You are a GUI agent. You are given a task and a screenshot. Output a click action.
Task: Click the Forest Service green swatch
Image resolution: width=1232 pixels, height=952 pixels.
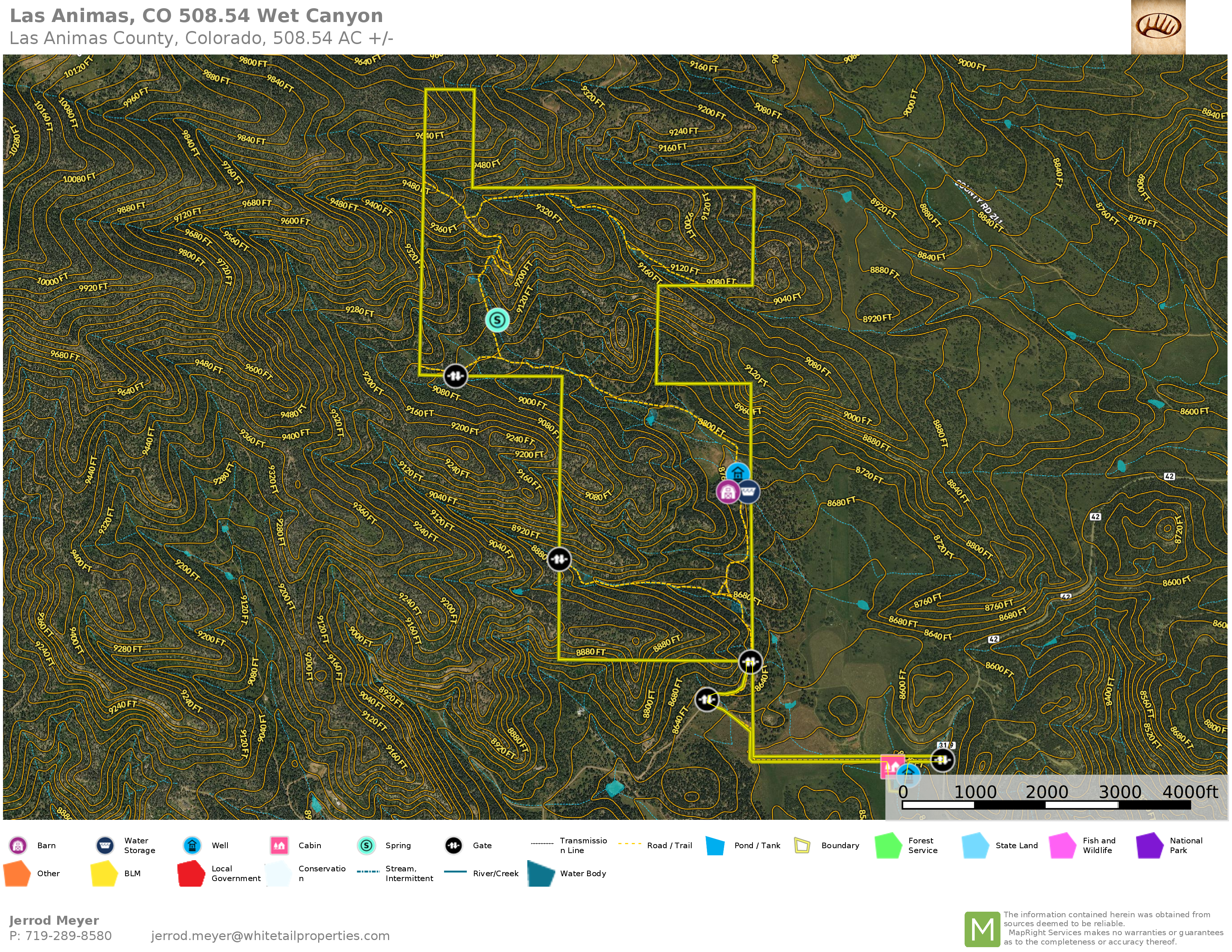click(888, 845)
